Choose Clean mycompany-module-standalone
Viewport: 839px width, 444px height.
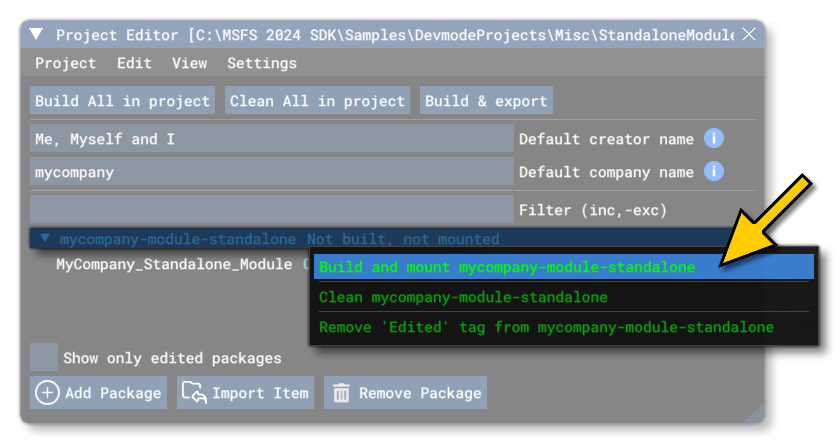(564, 297)
